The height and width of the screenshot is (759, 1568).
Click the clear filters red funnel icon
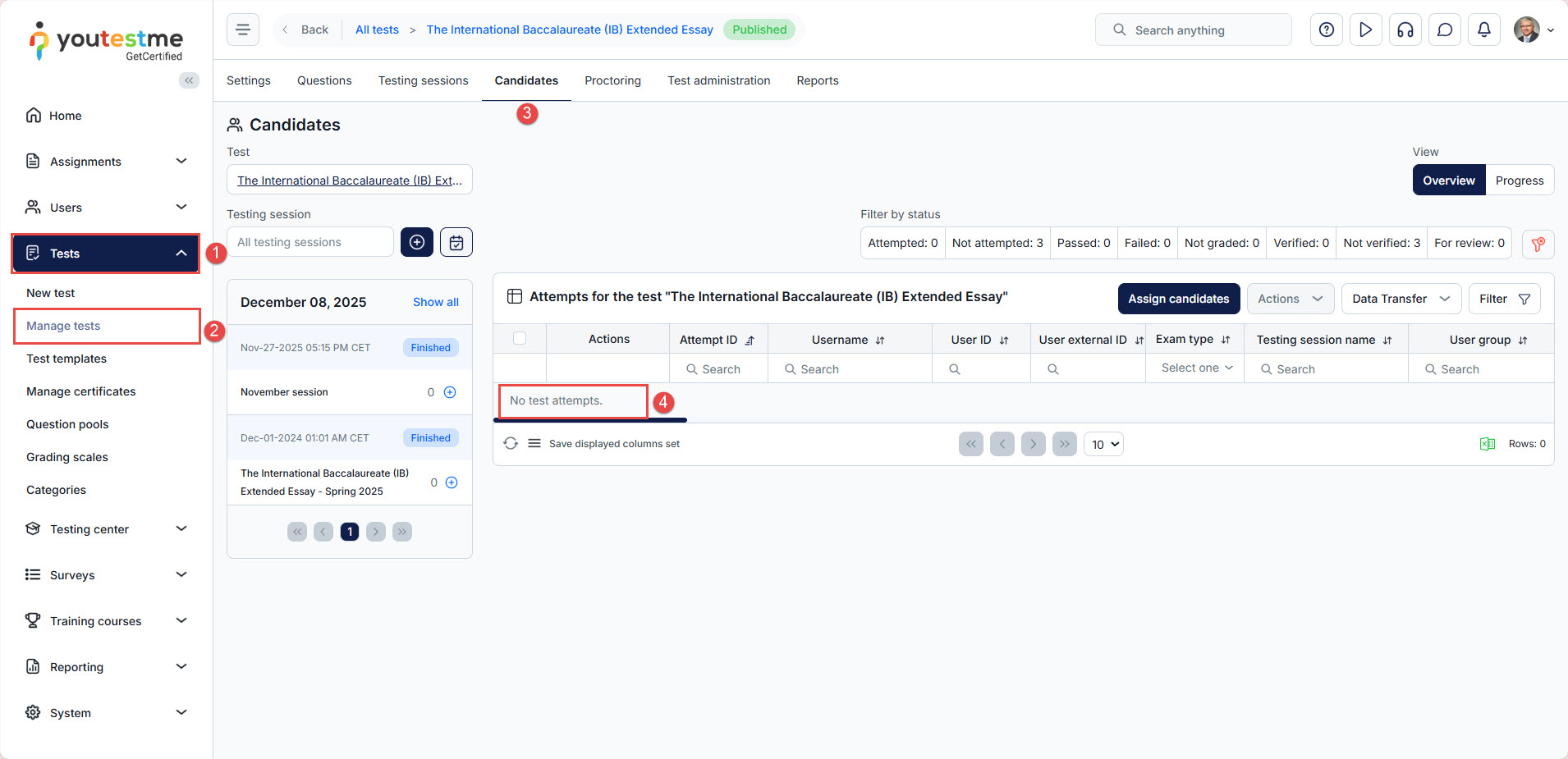pyautogui.click(x=1538, y=244)
